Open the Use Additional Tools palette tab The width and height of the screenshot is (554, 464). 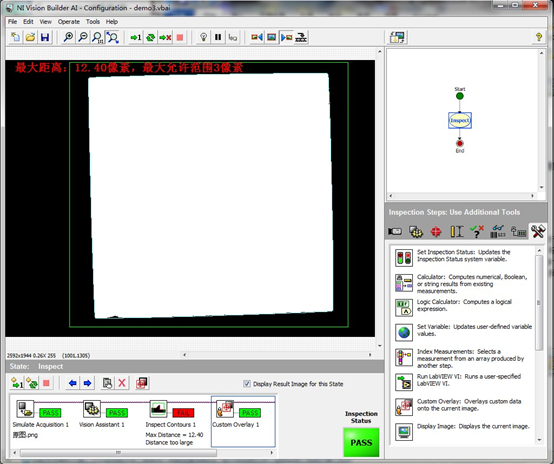[x=537, y=231]
